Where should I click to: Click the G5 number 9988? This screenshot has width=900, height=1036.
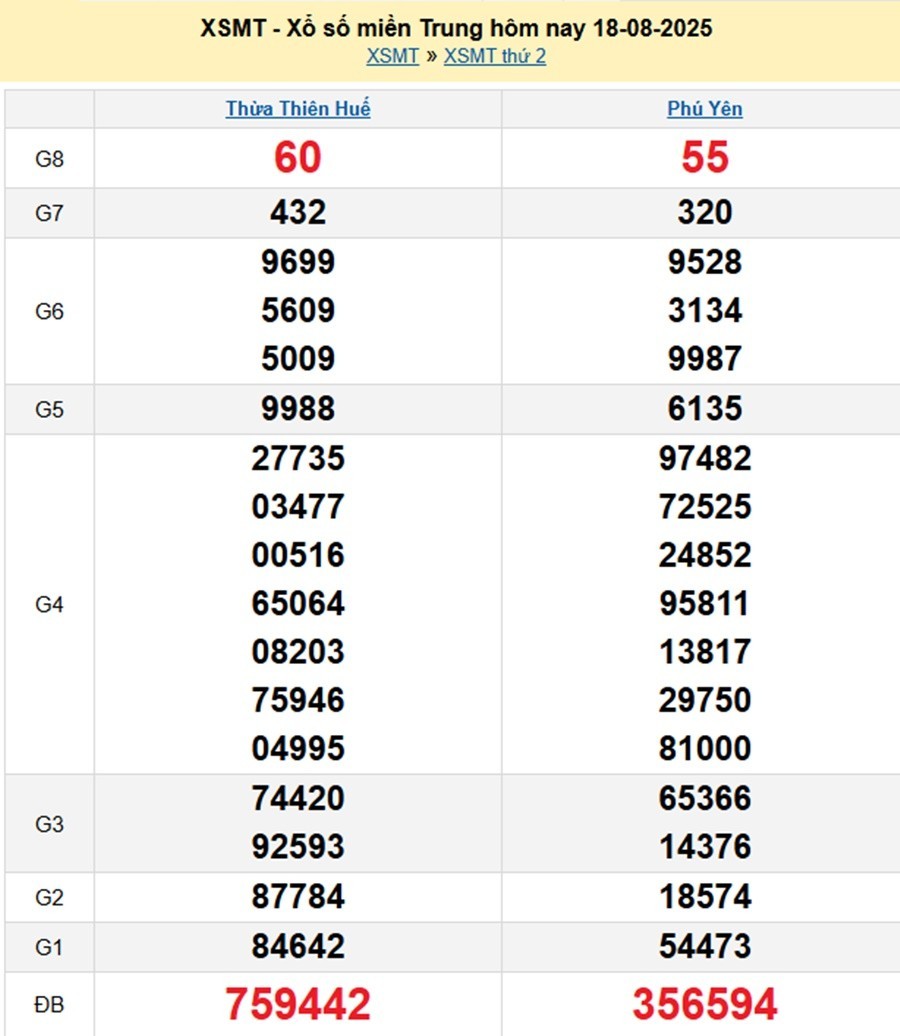pos(298,409)
